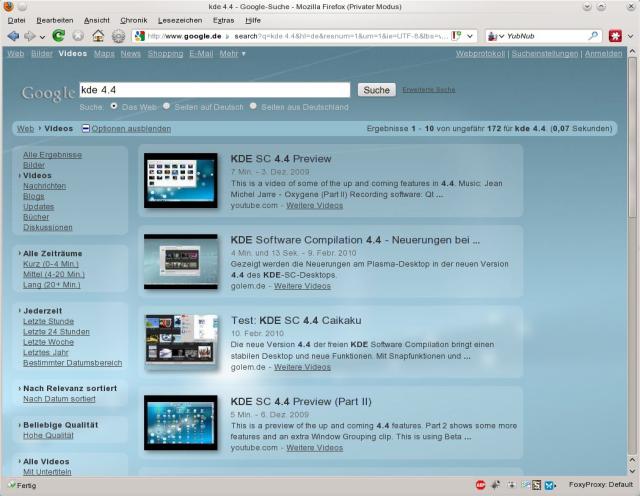This screenshot has width=640, height=496.
Task: Click the gear icon in navigation toolbar
Action: (x=118, y=36)
